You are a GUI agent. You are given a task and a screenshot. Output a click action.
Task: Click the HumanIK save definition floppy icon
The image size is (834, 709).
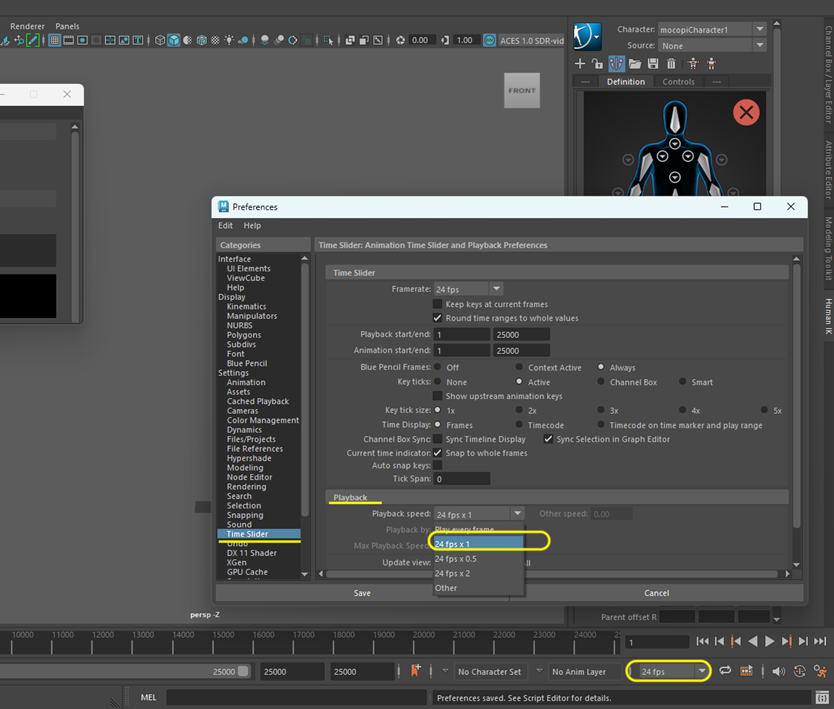point(653,64)
